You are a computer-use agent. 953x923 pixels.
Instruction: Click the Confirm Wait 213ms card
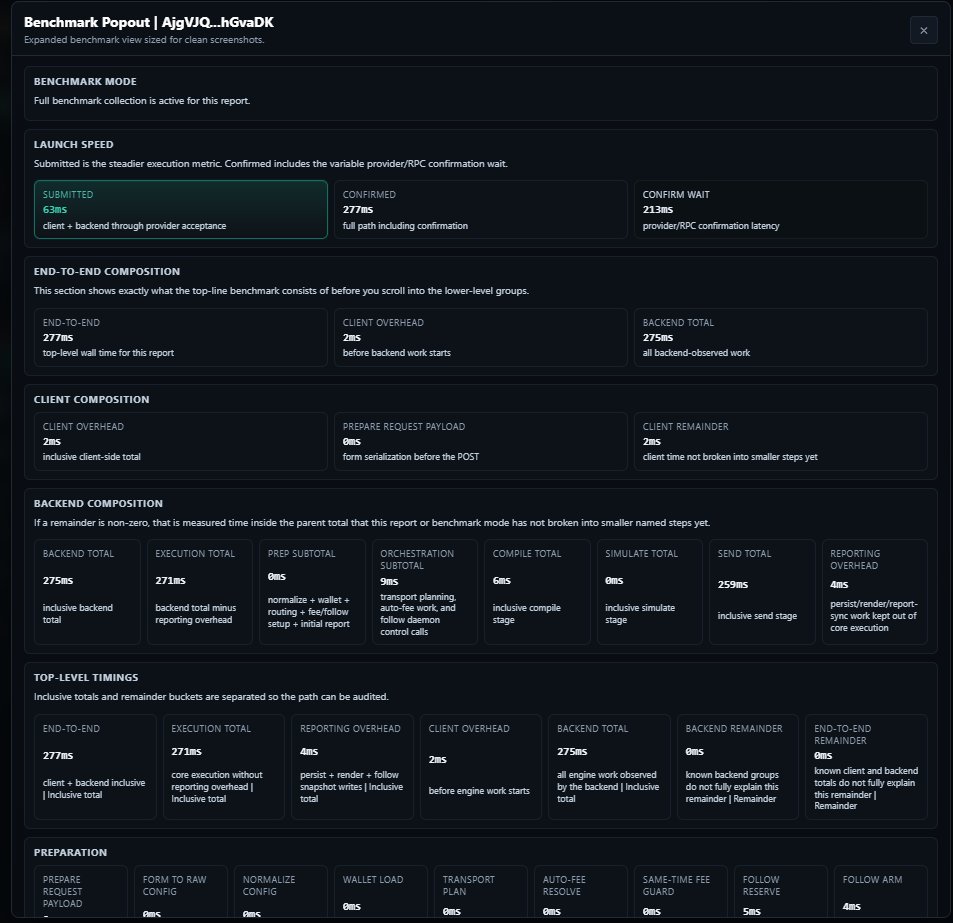[780, 209]
